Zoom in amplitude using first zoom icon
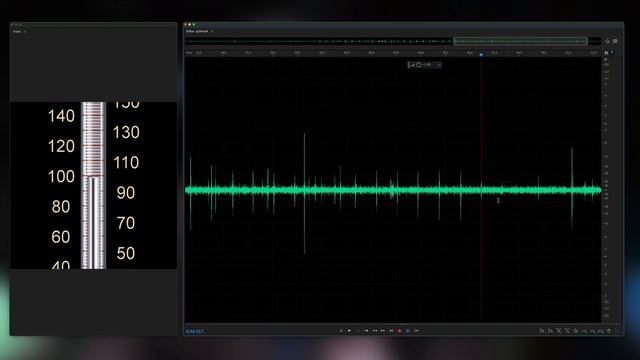The width and height of the screenshot is (640, 360). pyautogui.click(x=542, y=331)
